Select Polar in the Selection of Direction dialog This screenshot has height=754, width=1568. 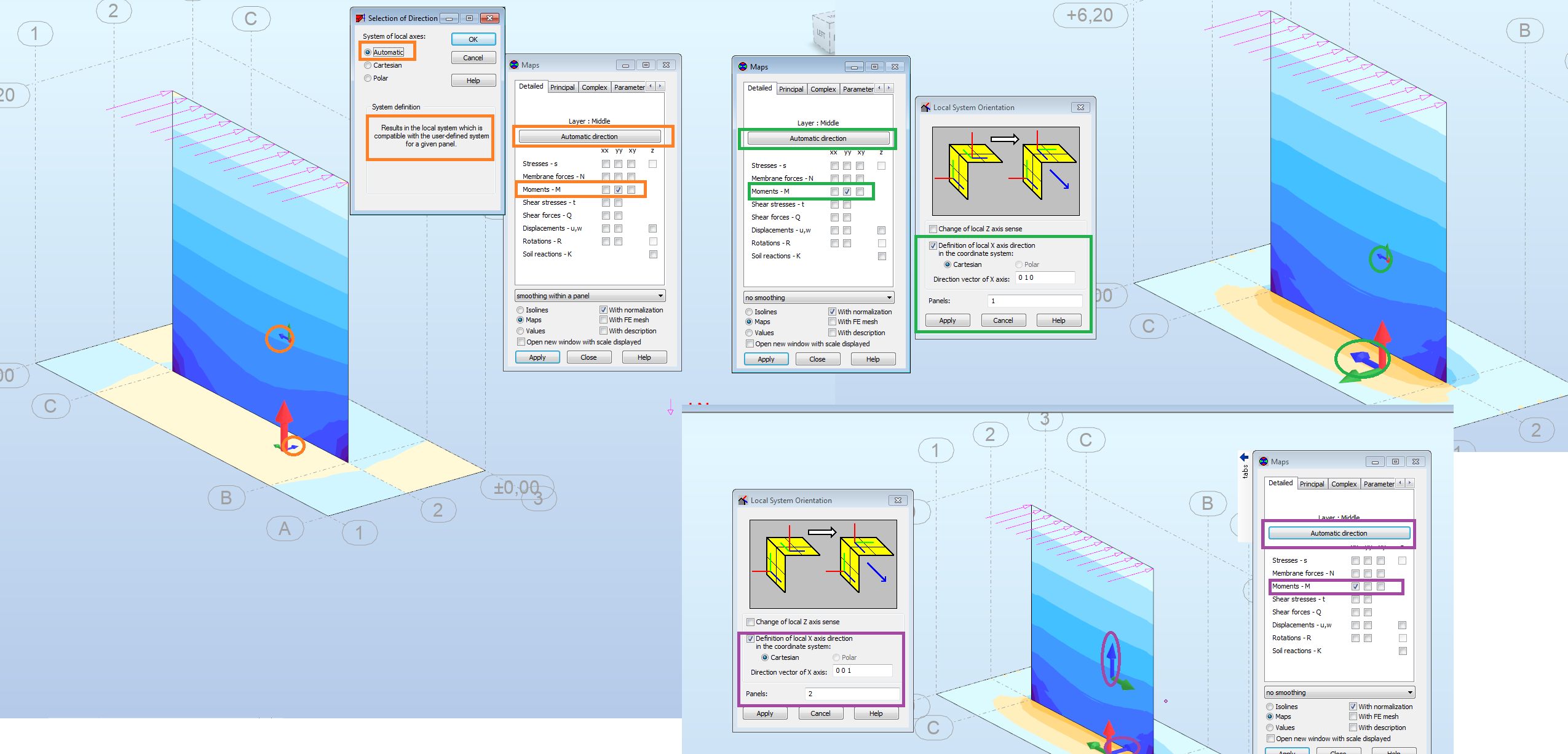368,78
